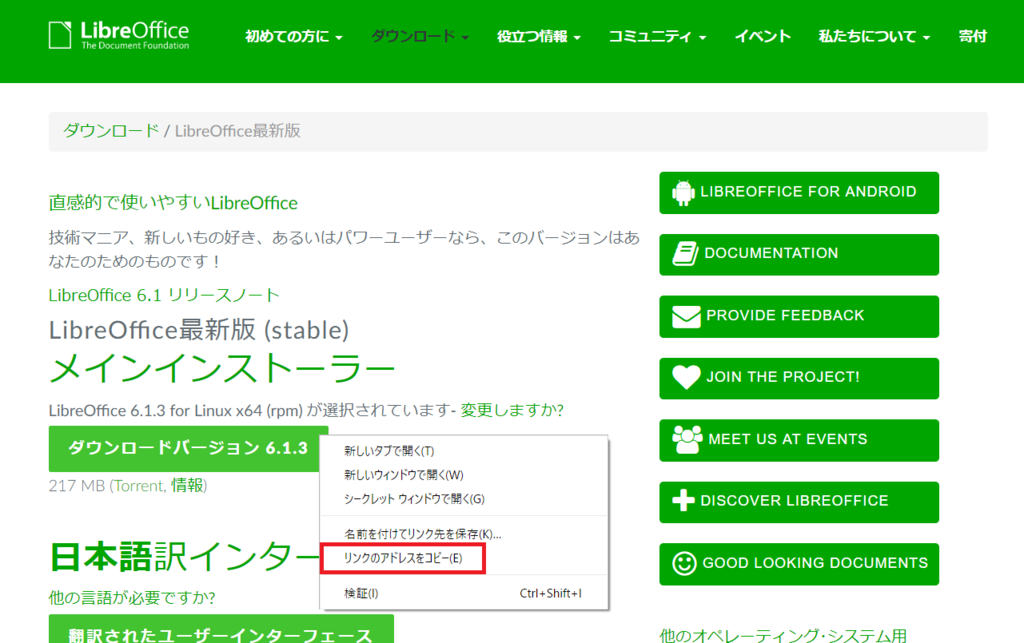Click the DOCUMENTATION button label
Image resolution: width=1024 pixels, height=643 pixels.
pos(771,253)
